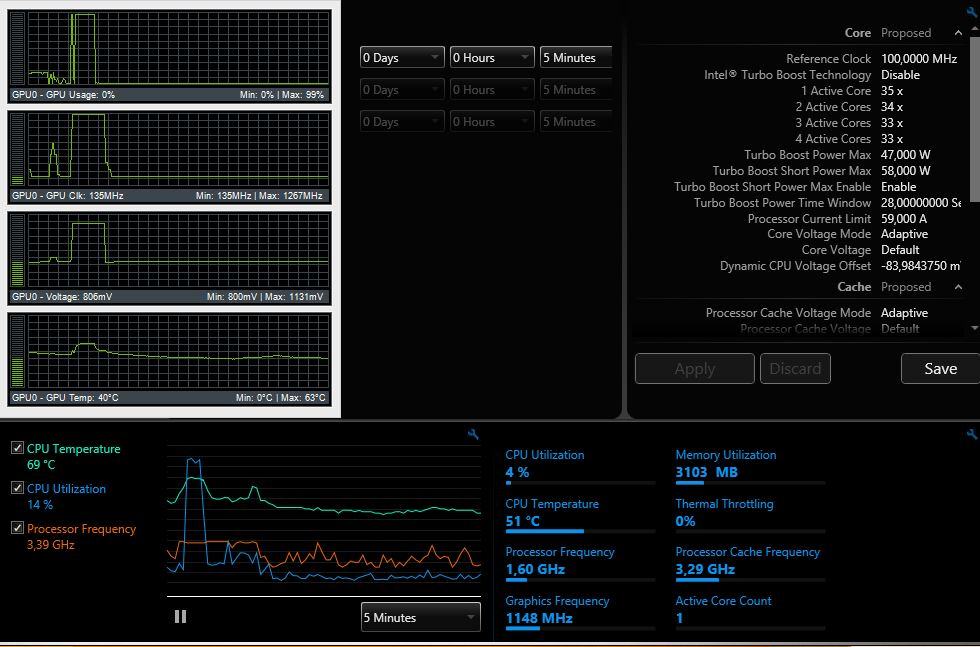Screen dimensions: 980x647
Task: Select Reference Clock 100,0000 MHz value
Action: click(919, 59)
